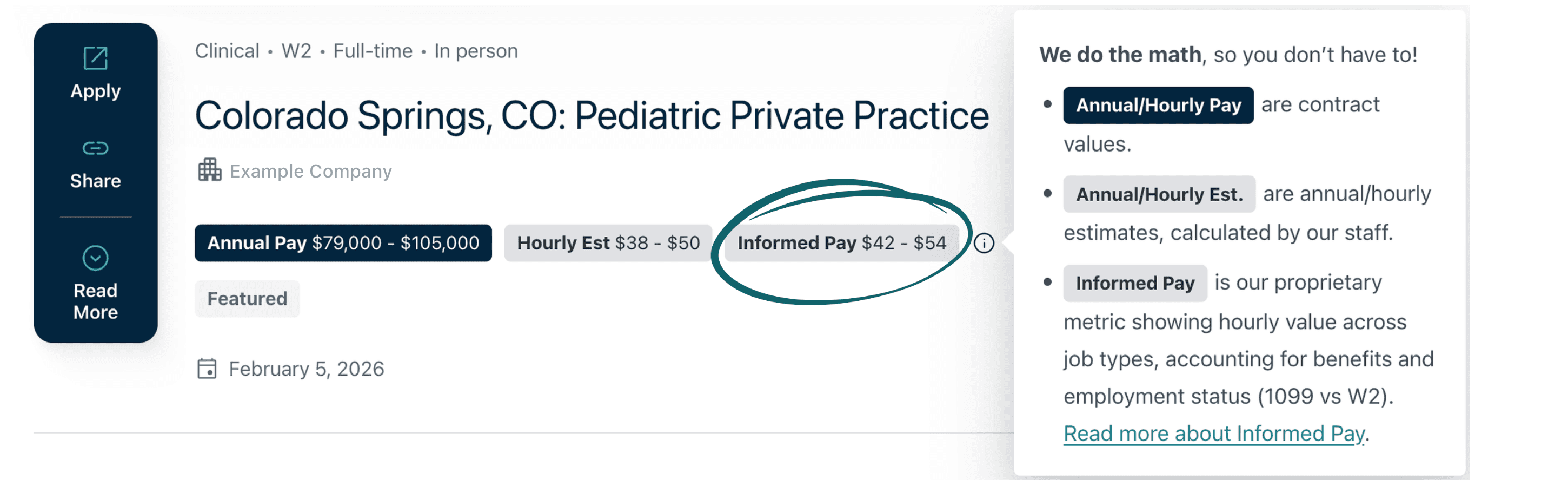
Task: Click the Featured tag
Action: pos(247,298)
